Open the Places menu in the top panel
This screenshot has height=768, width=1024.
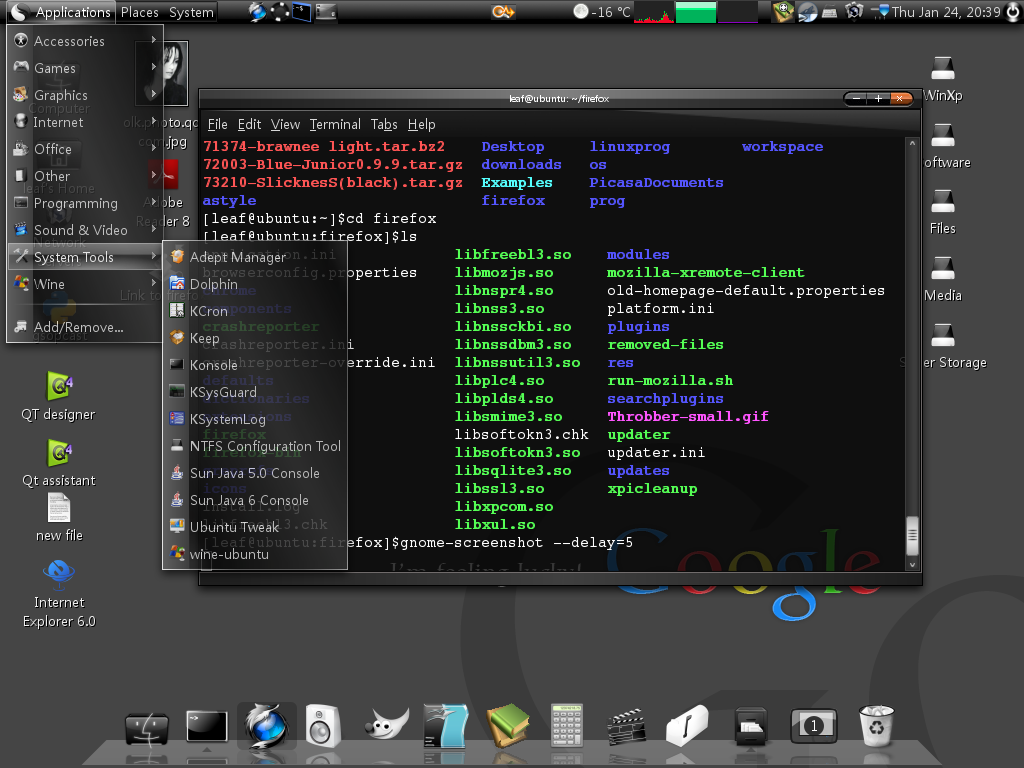pos(140,12)
